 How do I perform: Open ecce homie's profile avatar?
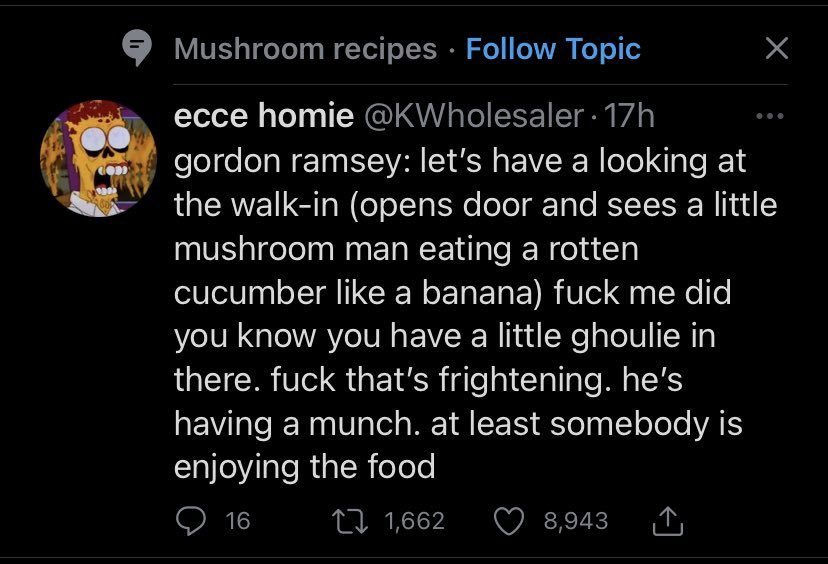[98, 158]
